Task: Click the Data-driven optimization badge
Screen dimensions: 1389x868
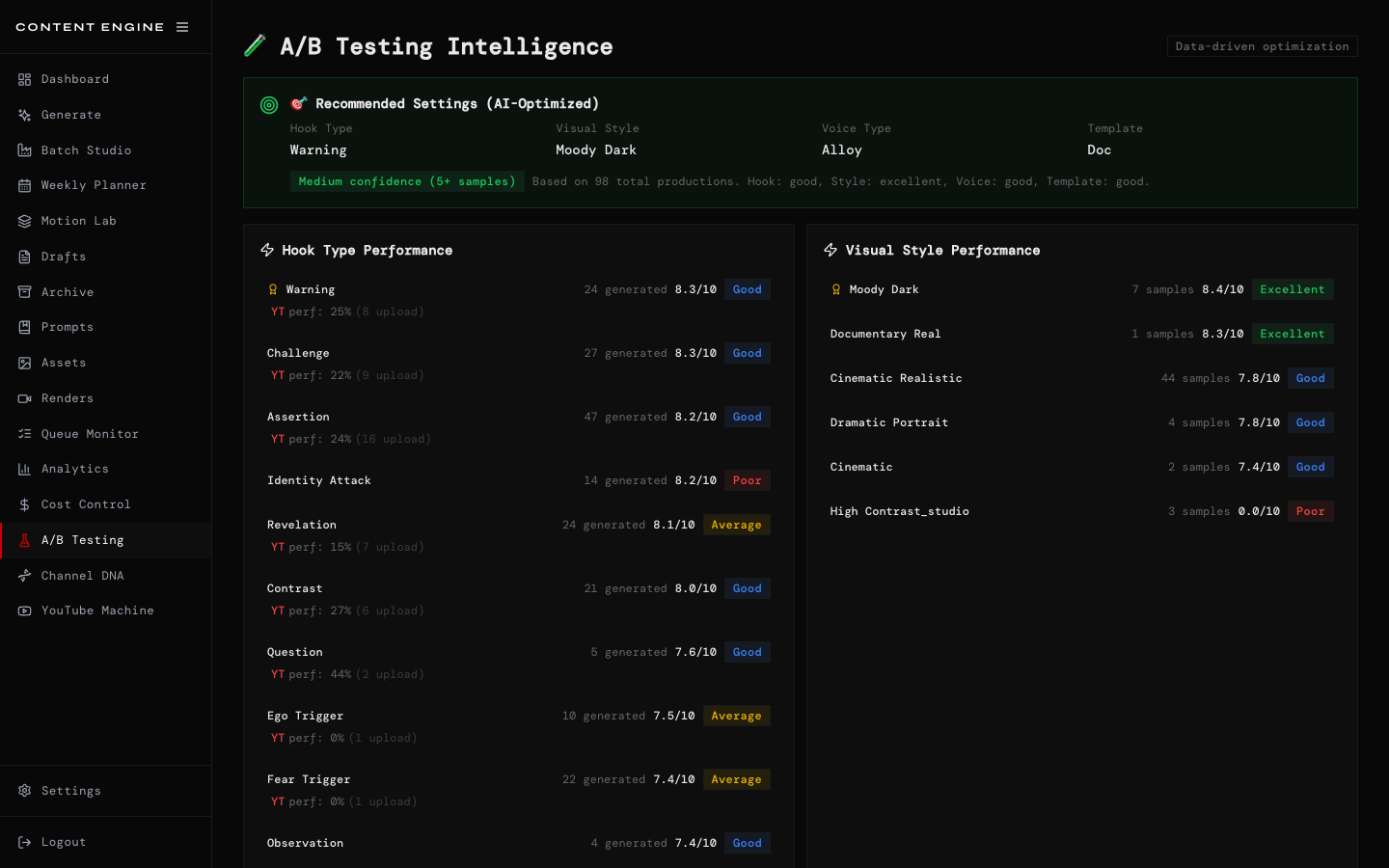Action: coord(1262,45)
